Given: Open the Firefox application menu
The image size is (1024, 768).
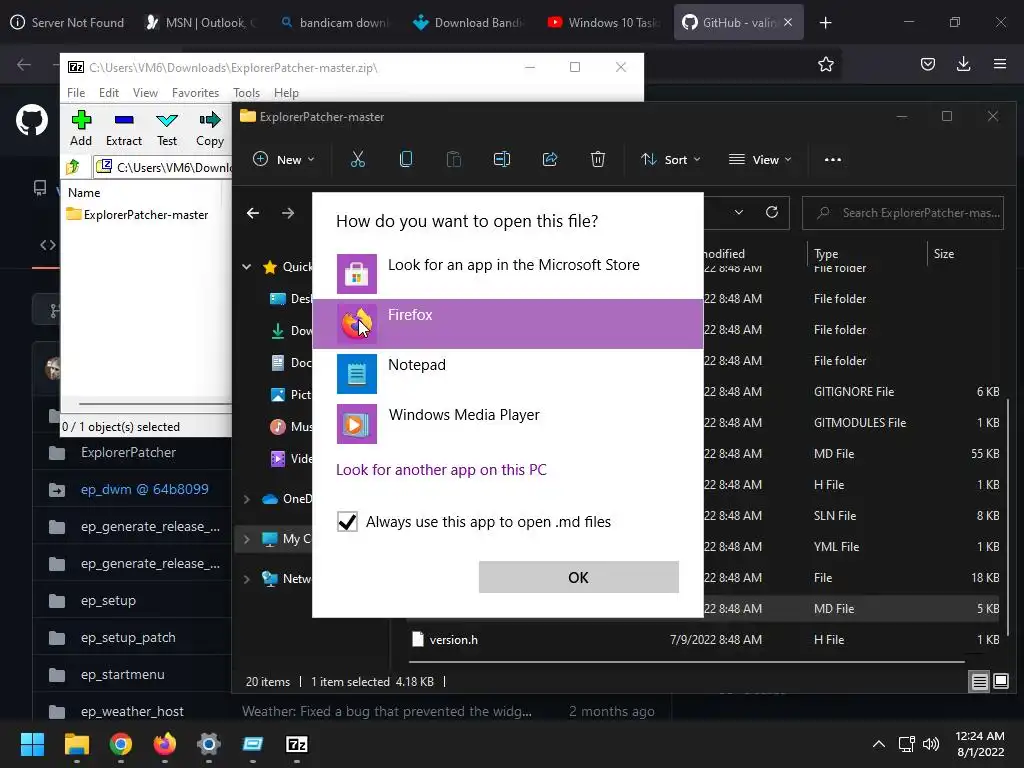Looking at the screenshot, I should 1000,64.
